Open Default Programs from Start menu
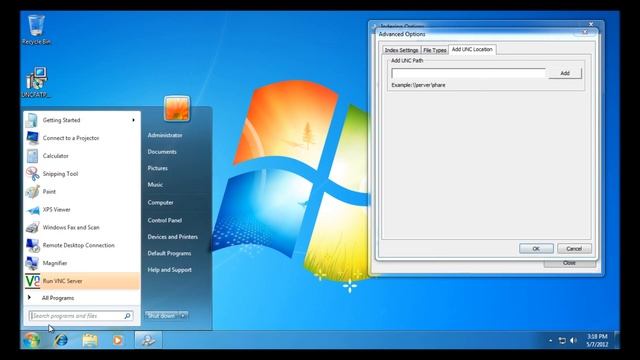The height and width of the screenshot is (360, 640). (x=169, y=253)
